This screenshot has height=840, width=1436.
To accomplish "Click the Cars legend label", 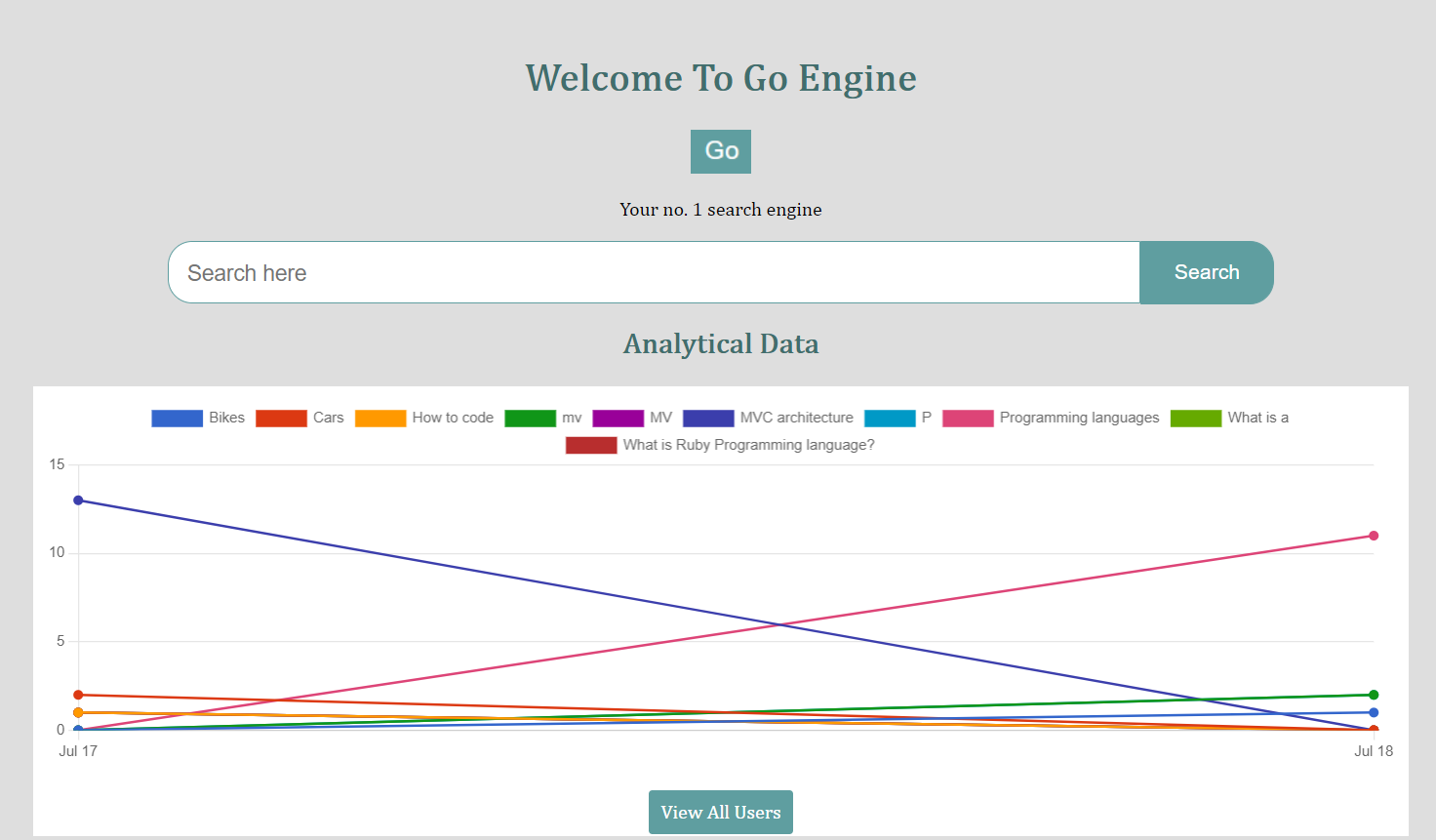I will [x=329, y=418].
